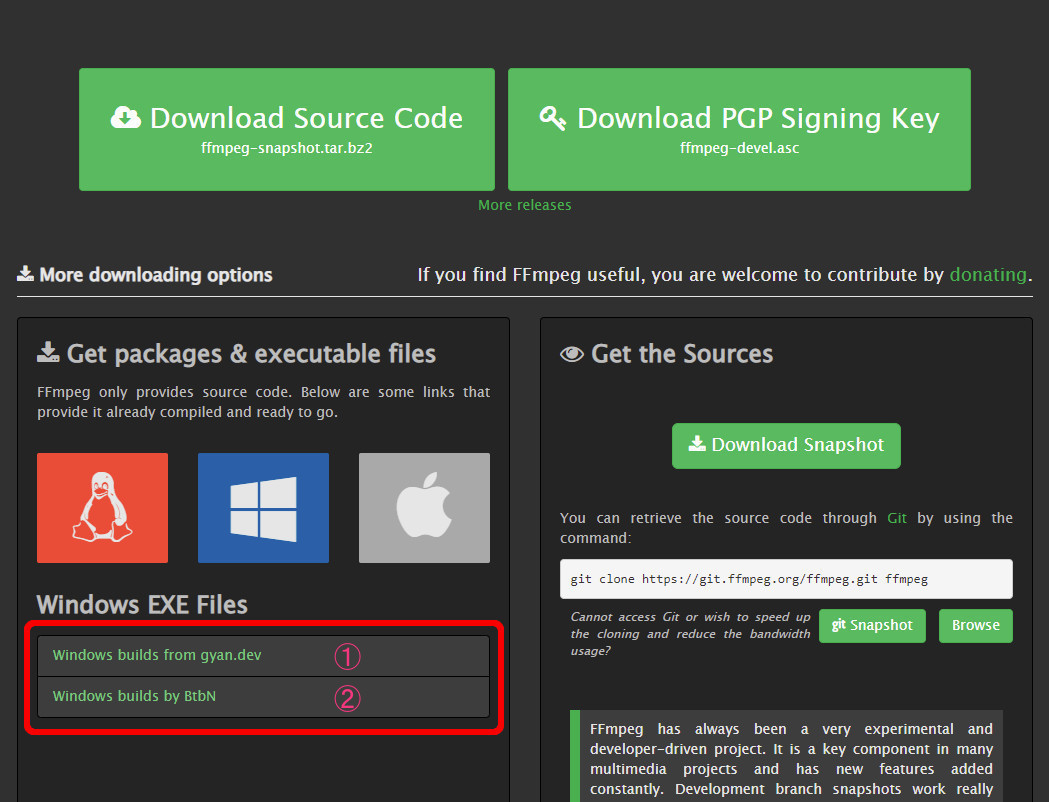Click the ffmpeg-devel.asc filename text
Screen dimensions: 1049x802
[739, 148]
